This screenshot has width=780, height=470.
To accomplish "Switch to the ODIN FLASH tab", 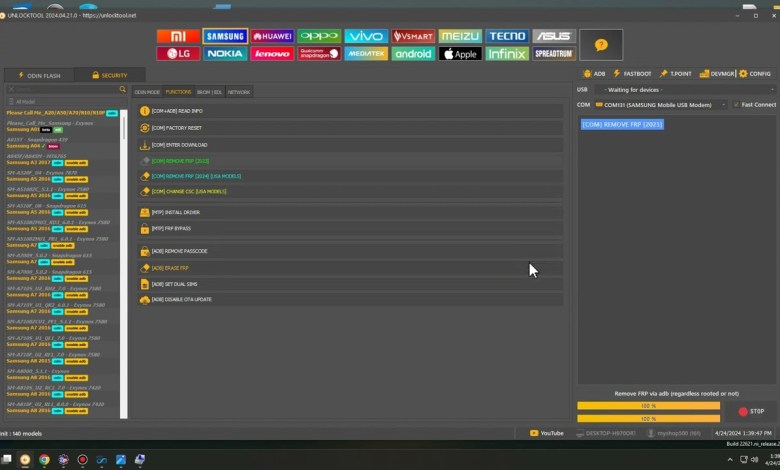I will pyautogui.click(x=39, y=76).
